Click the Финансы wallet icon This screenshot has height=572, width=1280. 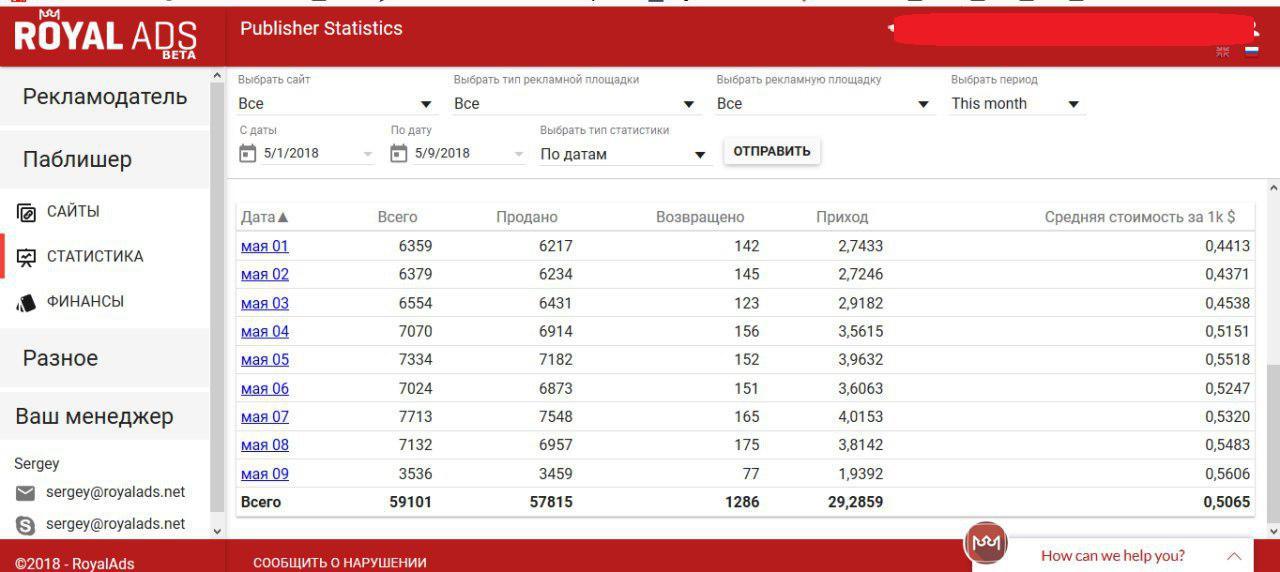(26, 302)
